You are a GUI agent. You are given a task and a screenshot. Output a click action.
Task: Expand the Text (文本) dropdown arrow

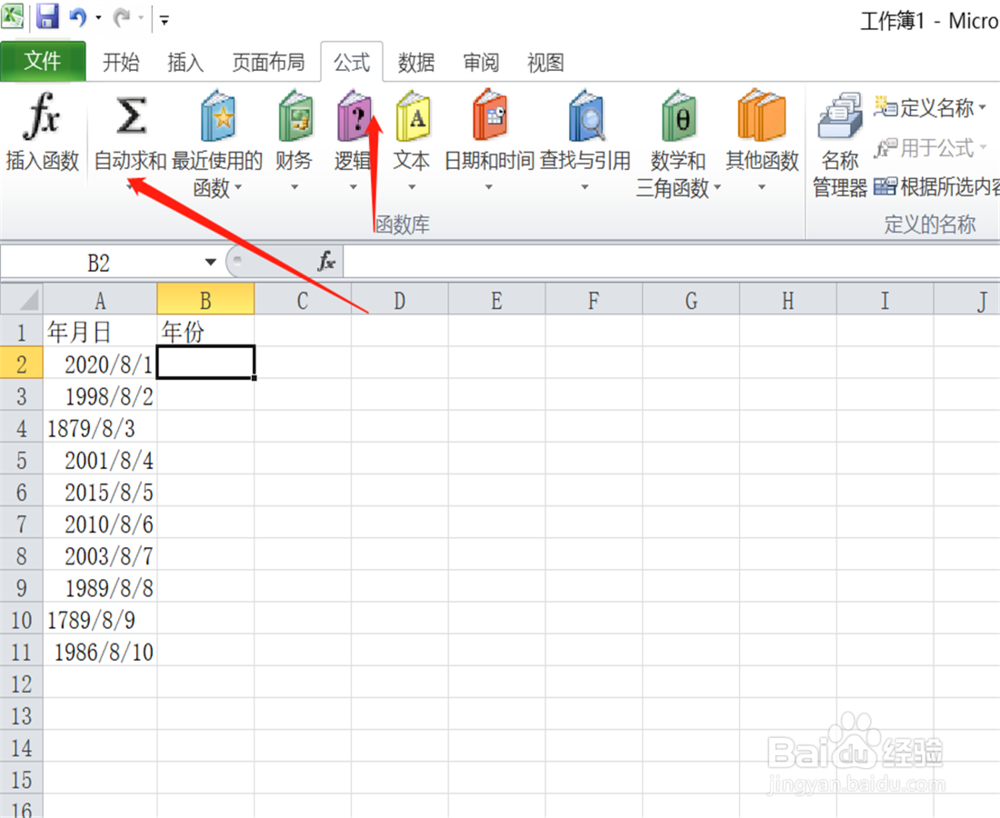(412, 187)
